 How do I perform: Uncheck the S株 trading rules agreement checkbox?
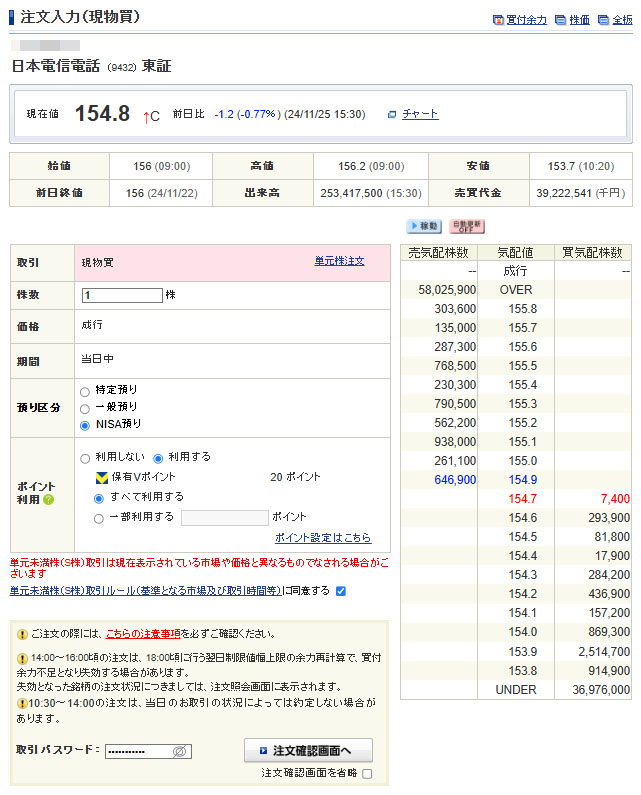coord(341,591)
